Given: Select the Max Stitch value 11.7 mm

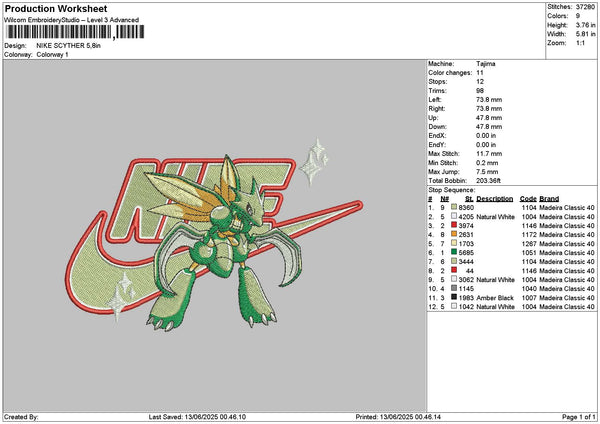Looking at the screenshot, I should click(x=489, y=153).
